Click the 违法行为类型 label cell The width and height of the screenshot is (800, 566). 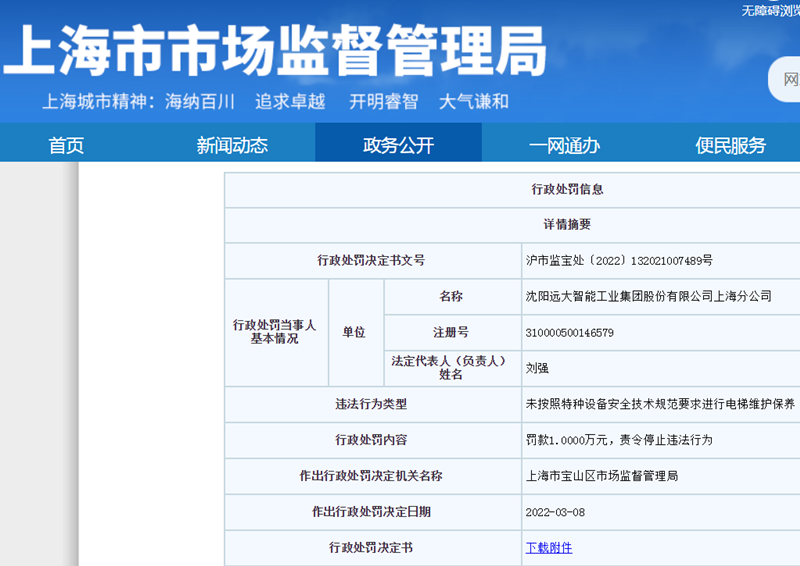tap(371, 404)
